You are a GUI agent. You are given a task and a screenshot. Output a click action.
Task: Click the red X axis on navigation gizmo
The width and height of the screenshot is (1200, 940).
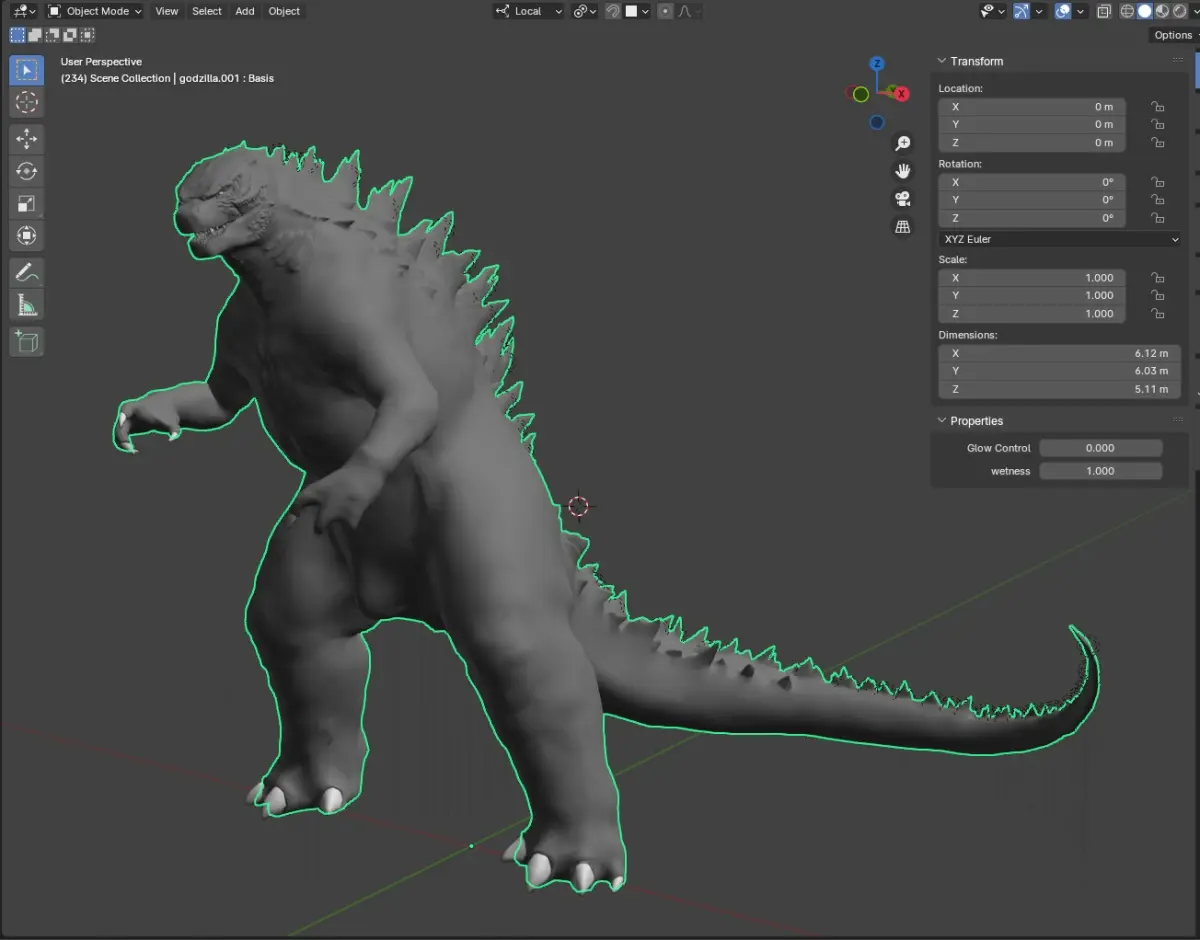[x=902, y=94]
